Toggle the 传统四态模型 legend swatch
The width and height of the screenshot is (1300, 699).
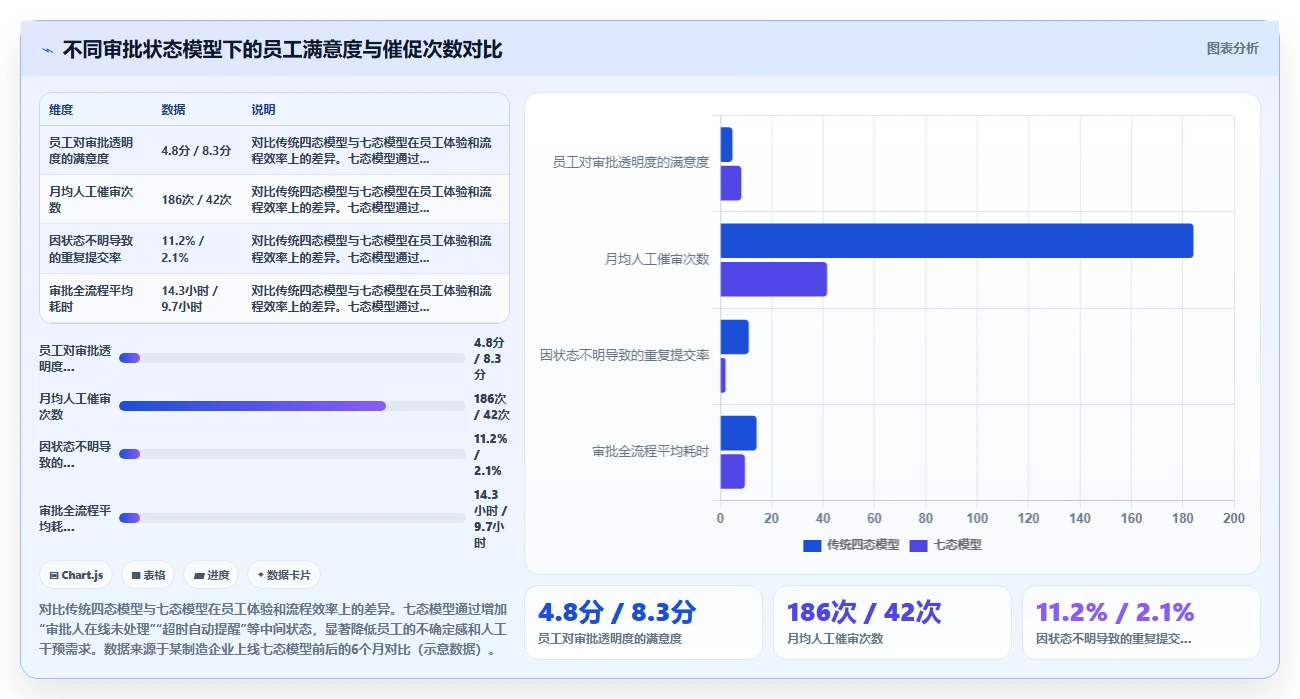(x=812, y=545)
